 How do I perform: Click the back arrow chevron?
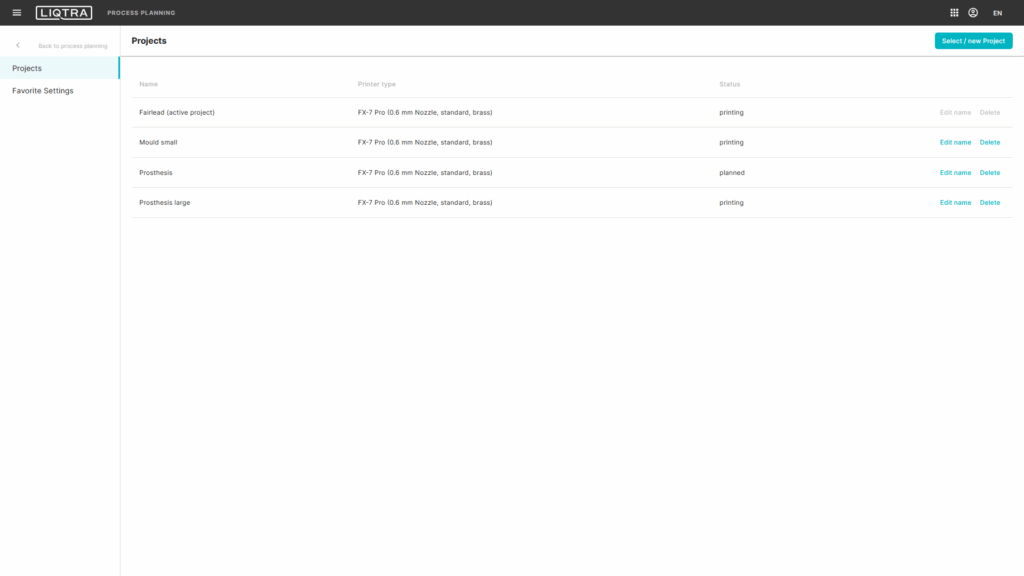click(x=18, y=46)
